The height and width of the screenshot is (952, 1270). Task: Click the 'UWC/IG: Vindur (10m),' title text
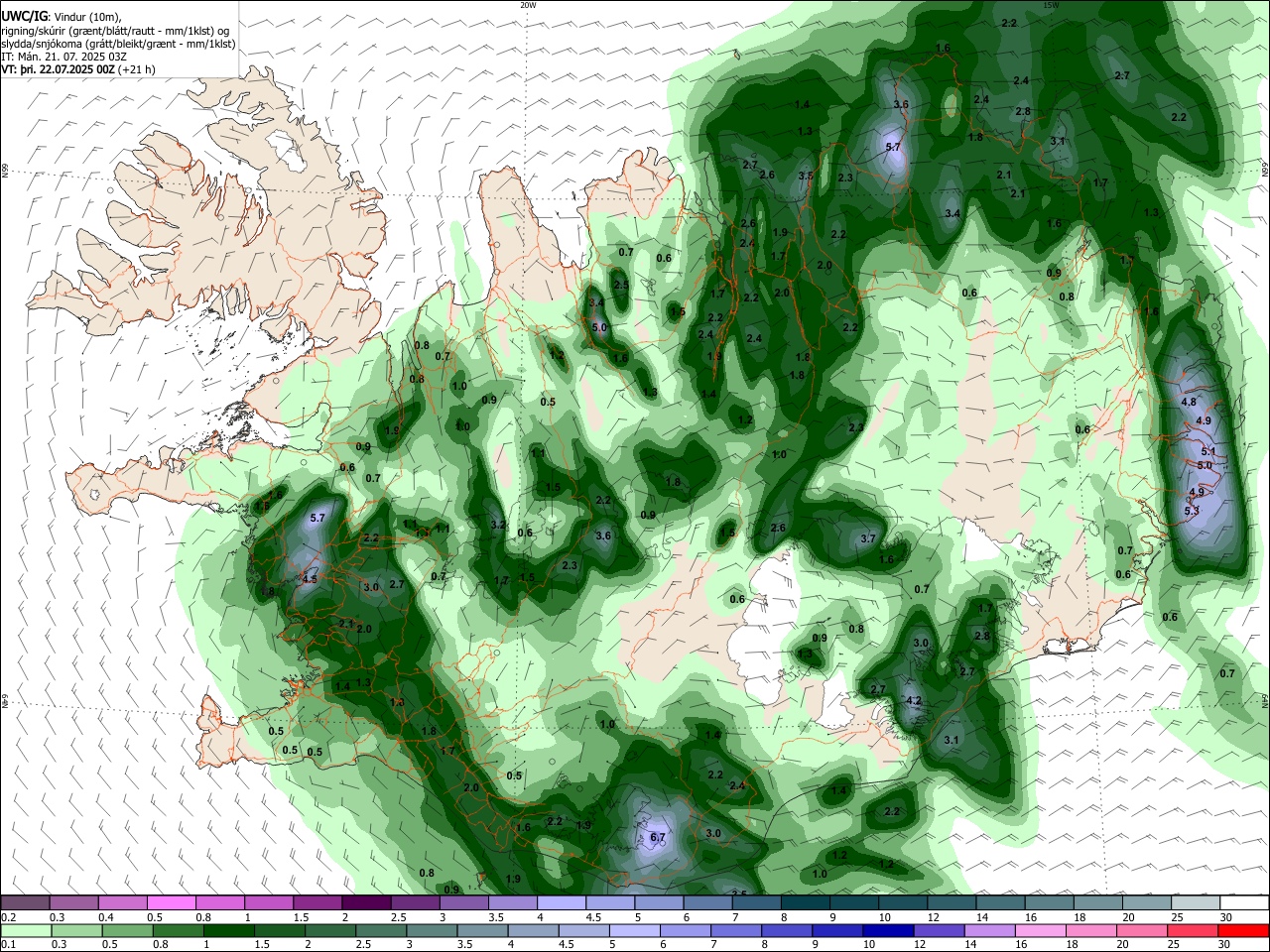[x=62, y=17]
